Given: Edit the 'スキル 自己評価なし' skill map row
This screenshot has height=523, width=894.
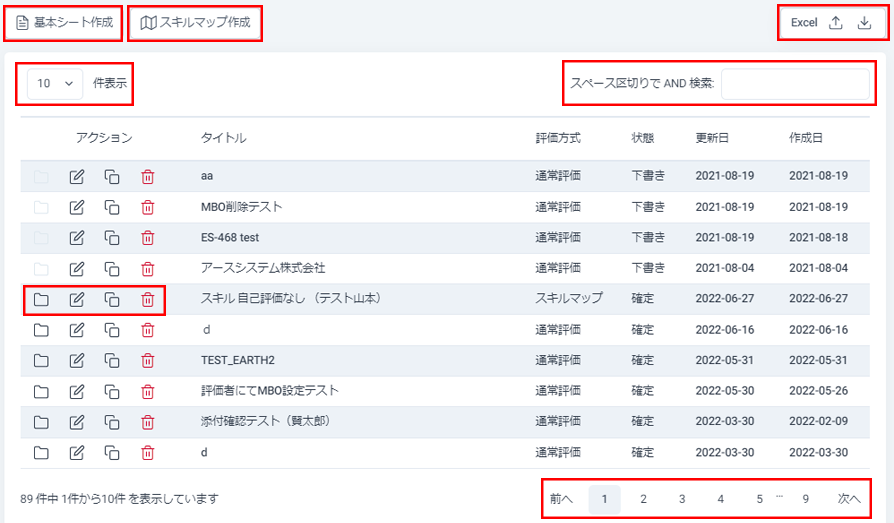Looking at the screenshot, I should pos(77,299).
